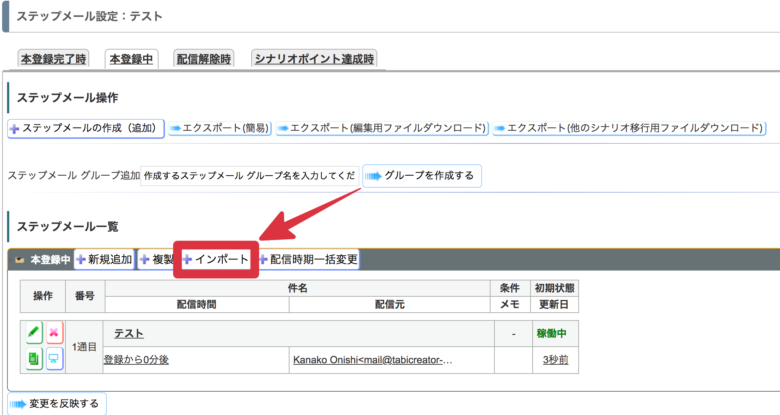The height and width of the screenshot is (415, 780).
Task: Click the ステップメール操作 heading
Action: tap(68, 98)
